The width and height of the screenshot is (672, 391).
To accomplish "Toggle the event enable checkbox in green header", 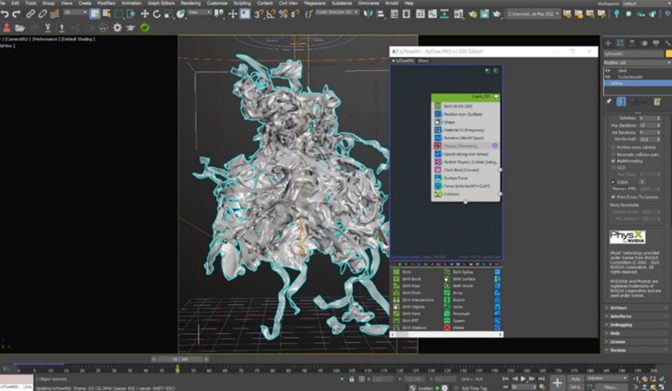I will pyautogui.click(x=496, y=97).
